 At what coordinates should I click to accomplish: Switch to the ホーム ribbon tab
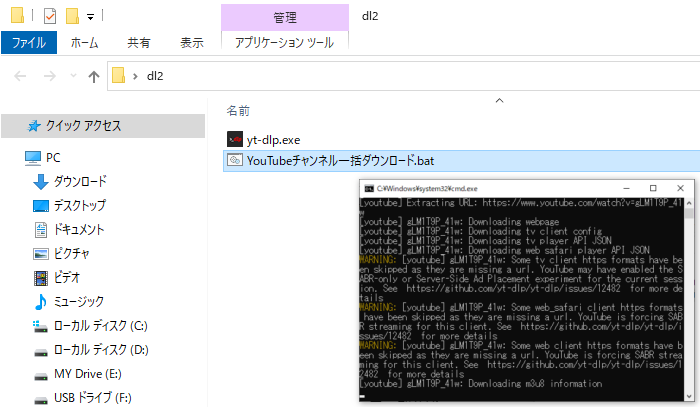coord(84,42)
